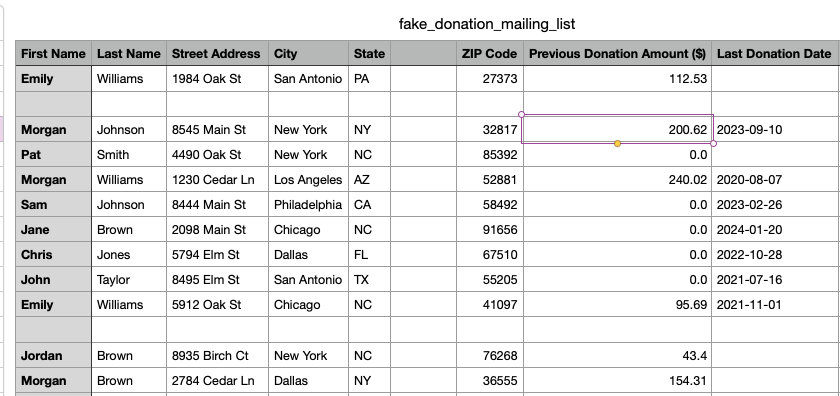Select the Philadelphia city cell
The image size is (840, 396).
pos(309,205)
